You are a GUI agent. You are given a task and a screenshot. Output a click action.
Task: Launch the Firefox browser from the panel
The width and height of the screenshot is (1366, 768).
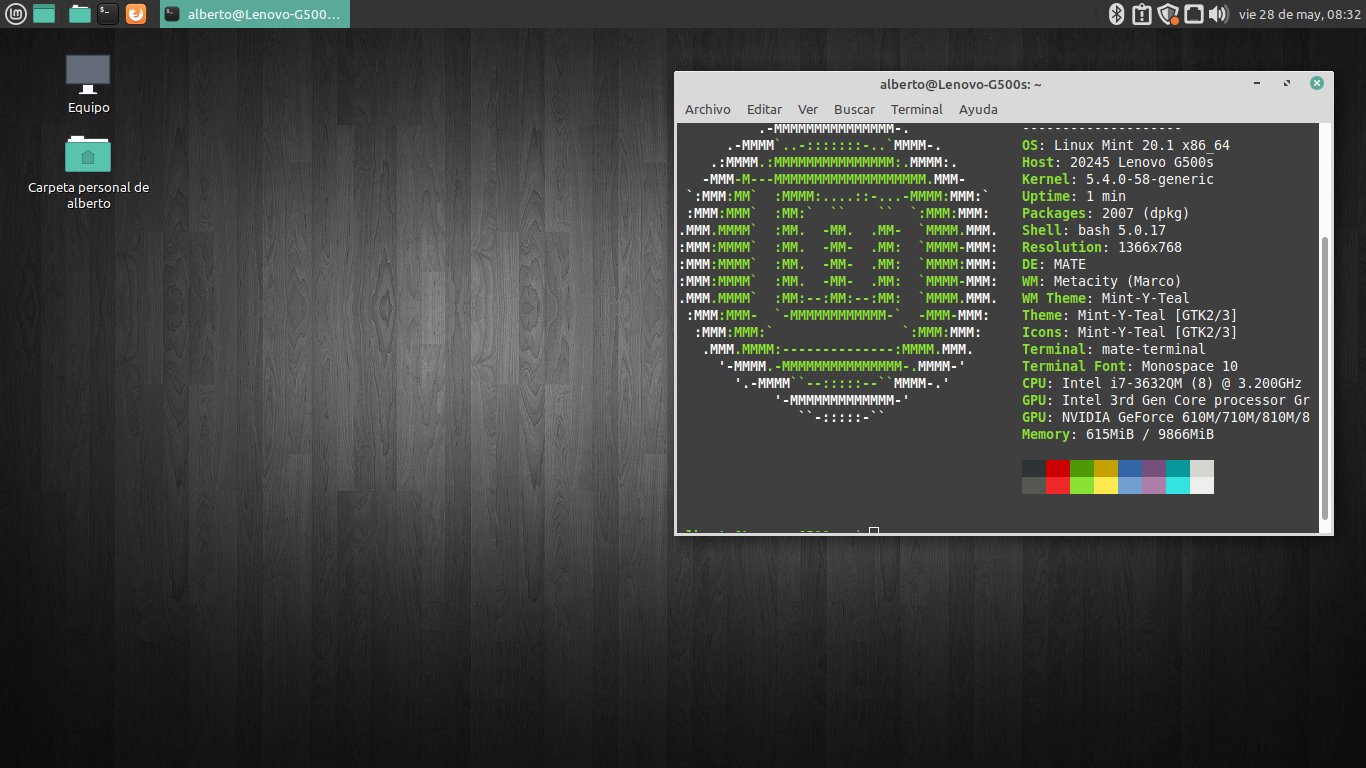pos(136,14)
